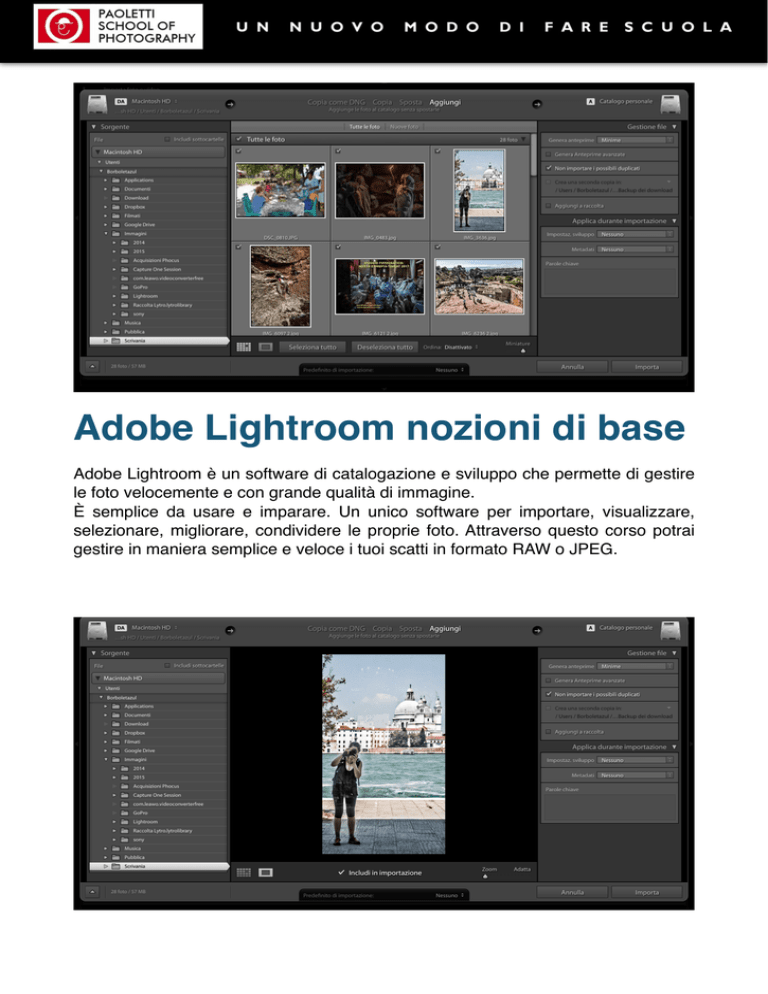The width and height of the screenshot is (768, 994).
Task: Uncheck the DSC_0810.JPG thumbnail checkbox
Action: click(239, 152)
